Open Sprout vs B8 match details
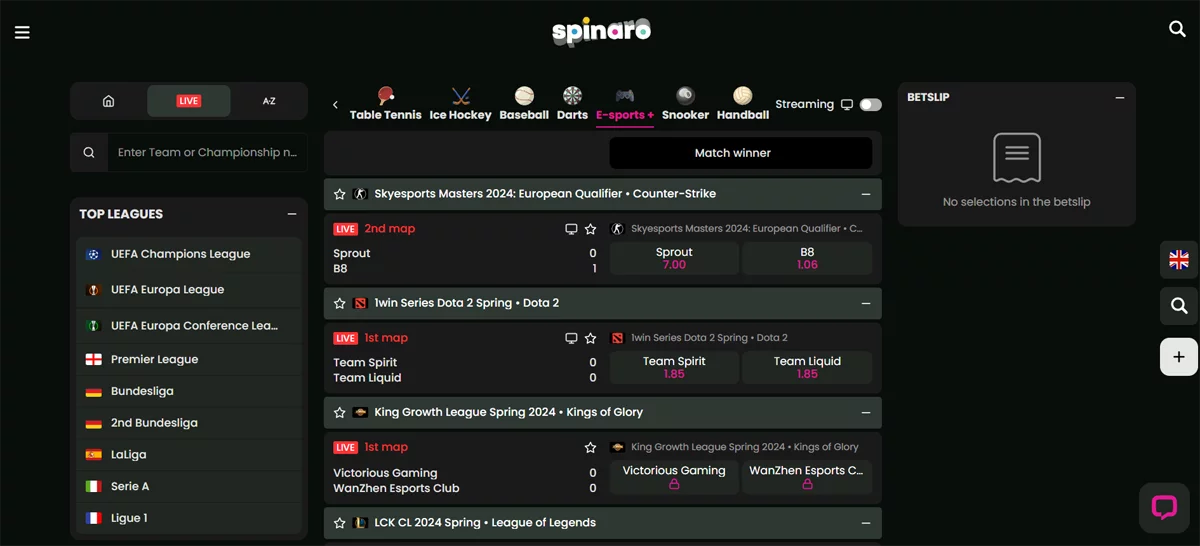The image size is (1200, 546). pos(465,261)
